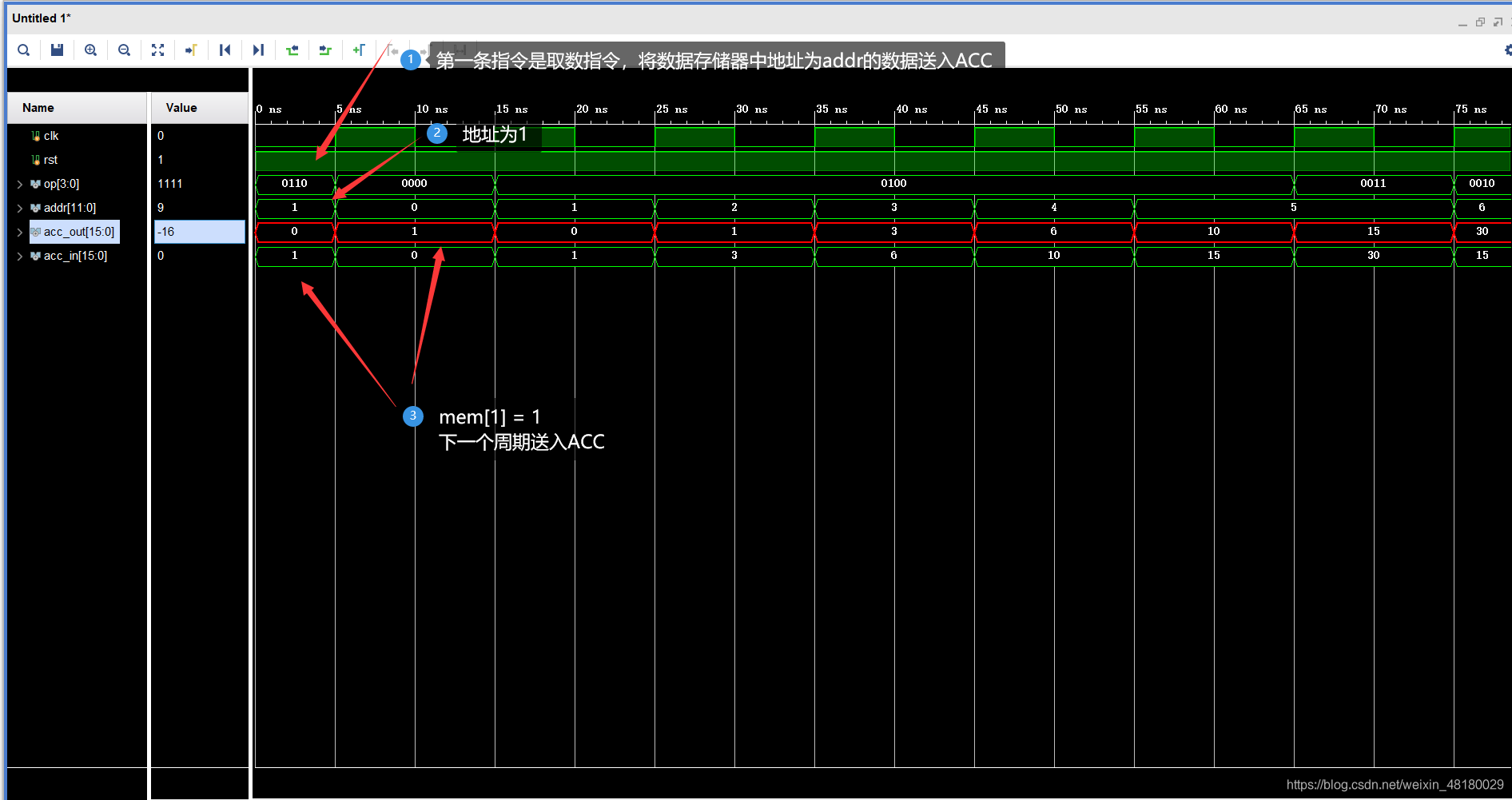Select the addr[11:0] signal name

click(x=70, y=208)
